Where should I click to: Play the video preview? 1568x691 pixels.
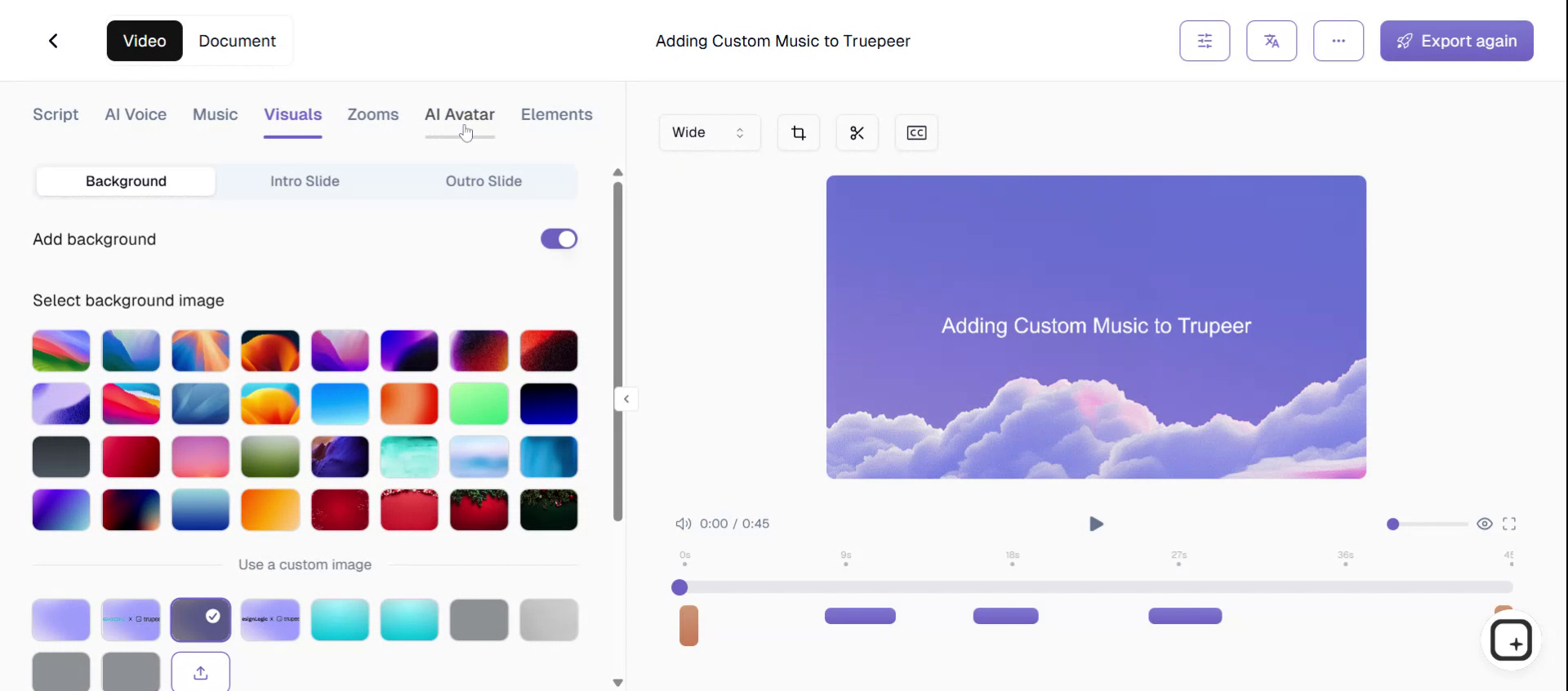[1096, 524]
